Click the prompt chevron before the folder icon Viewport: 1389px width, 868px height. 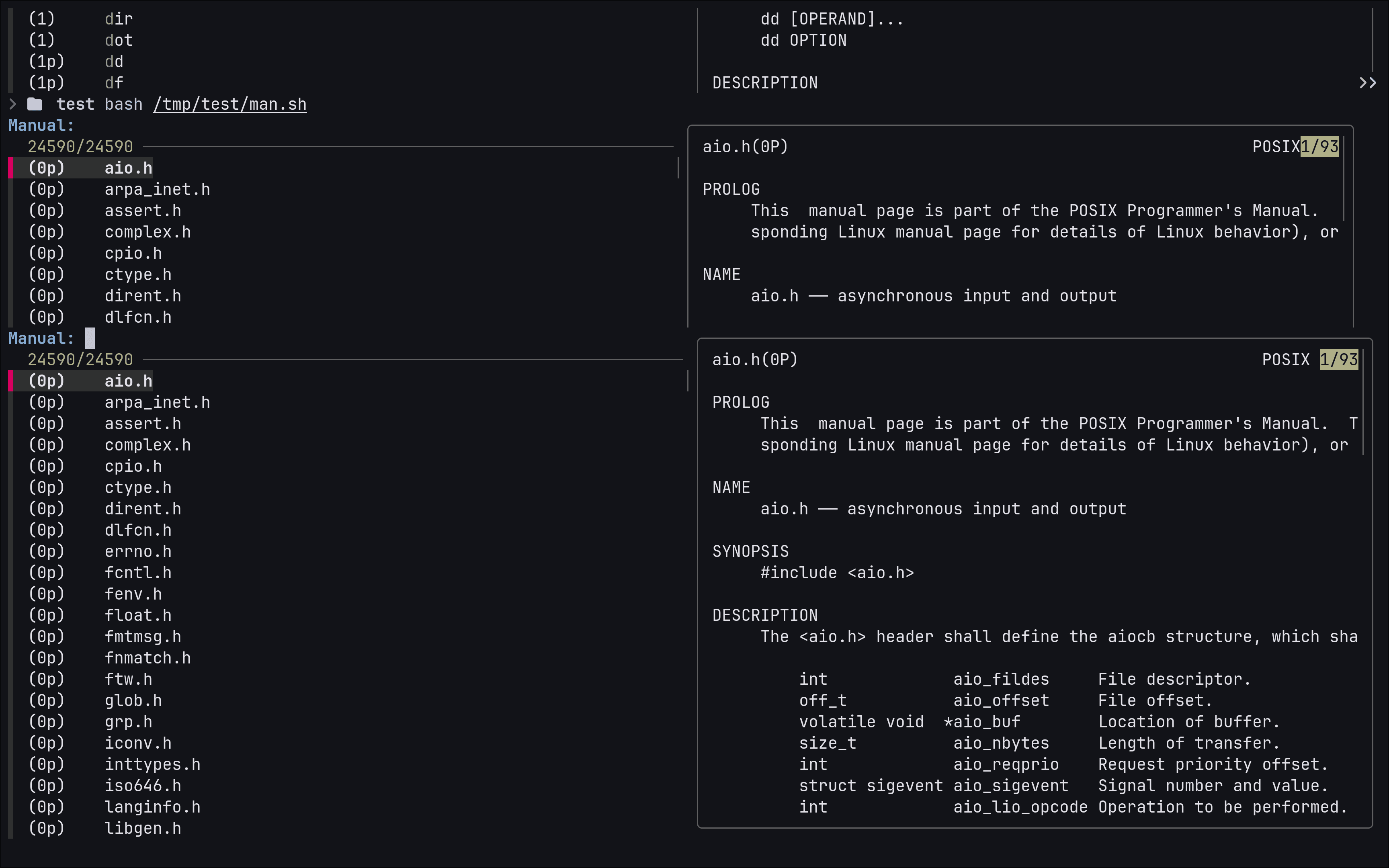point(12,104)
